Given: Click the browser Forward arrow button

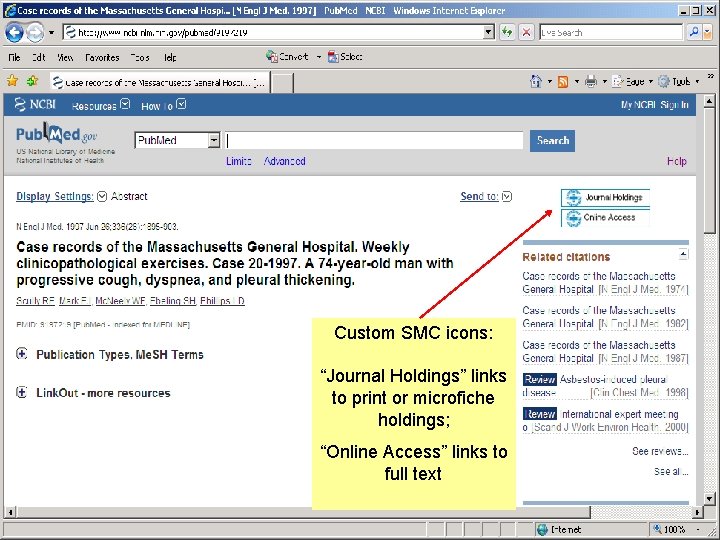Looking at the screenshot, I should click(x=35, y=33).
